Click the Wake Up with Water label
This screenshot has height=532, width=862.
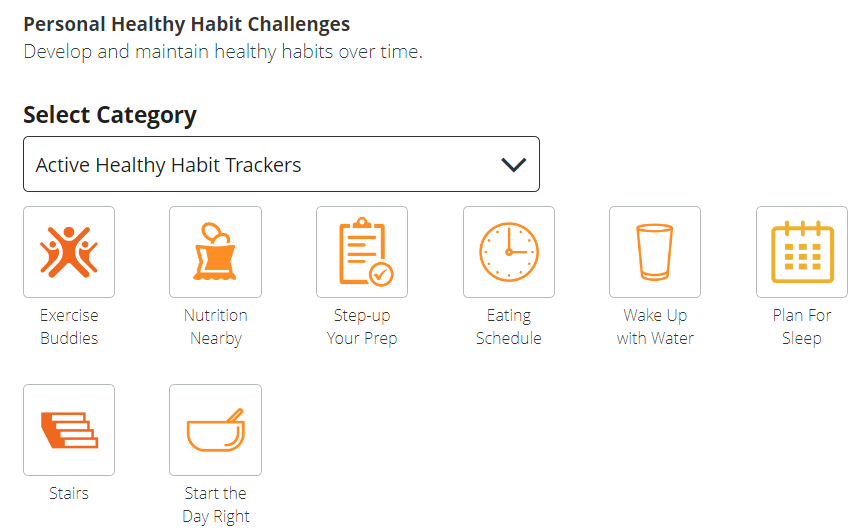pyautogui.click(x=655, y=327)
